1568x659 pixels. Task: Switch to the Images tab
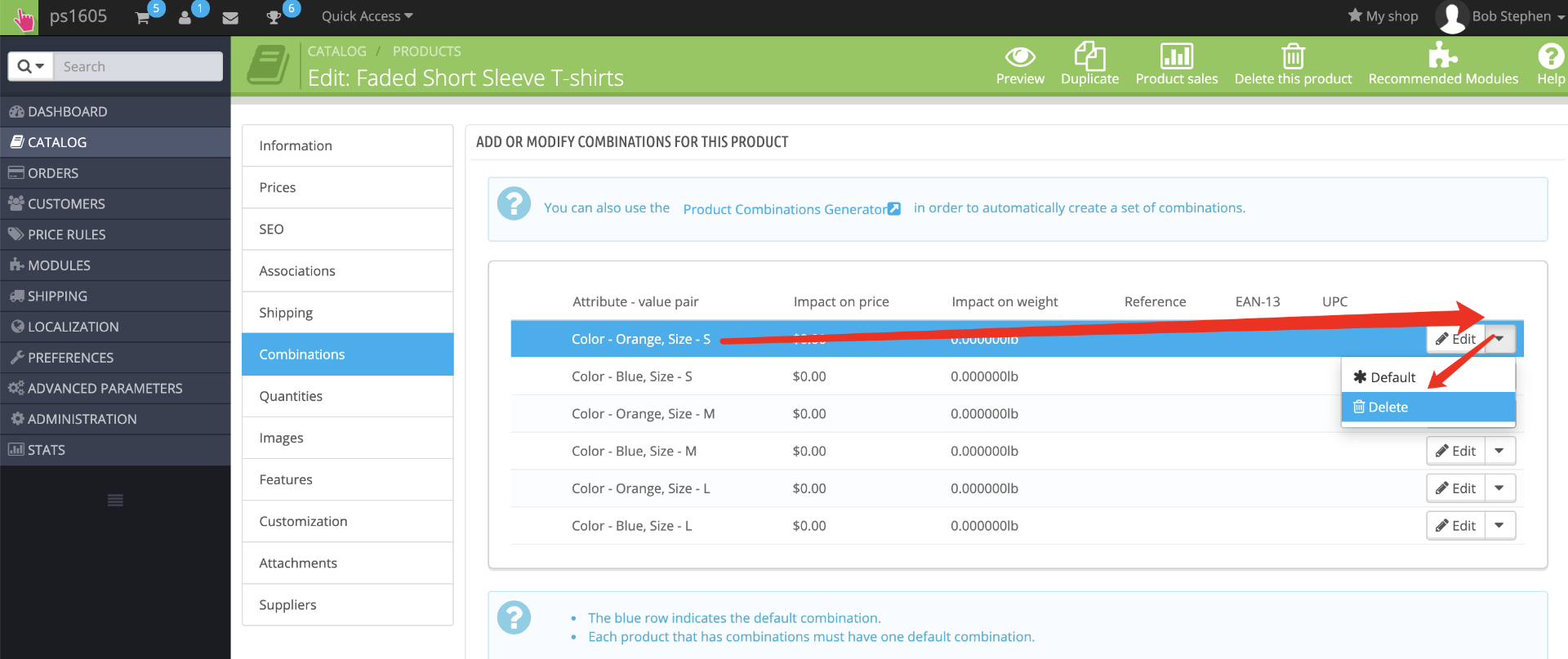[348, 438]
